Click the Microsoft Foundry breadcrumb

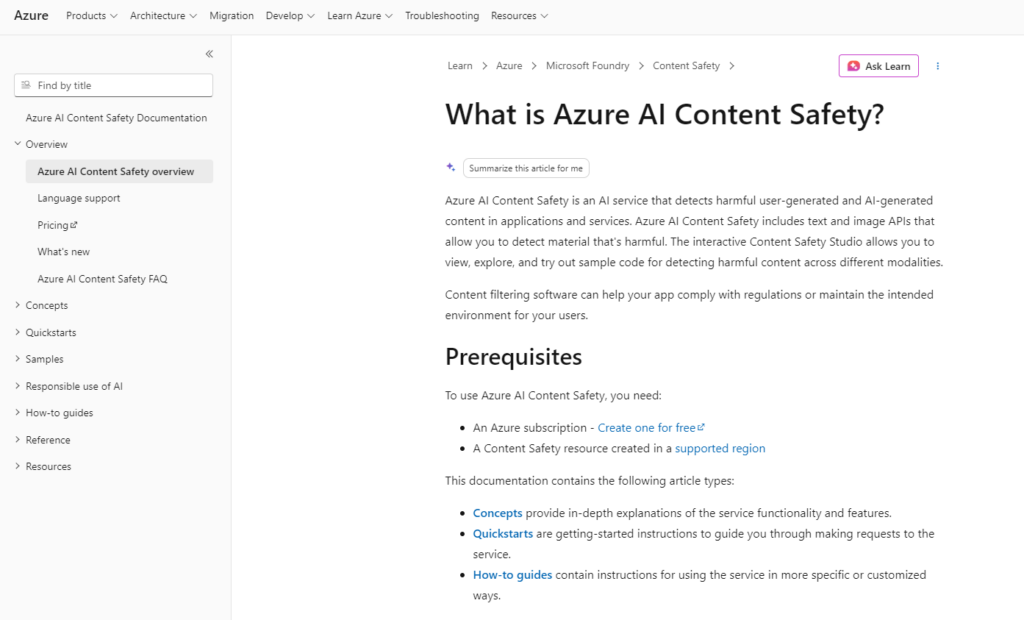[x=588, y=66]
